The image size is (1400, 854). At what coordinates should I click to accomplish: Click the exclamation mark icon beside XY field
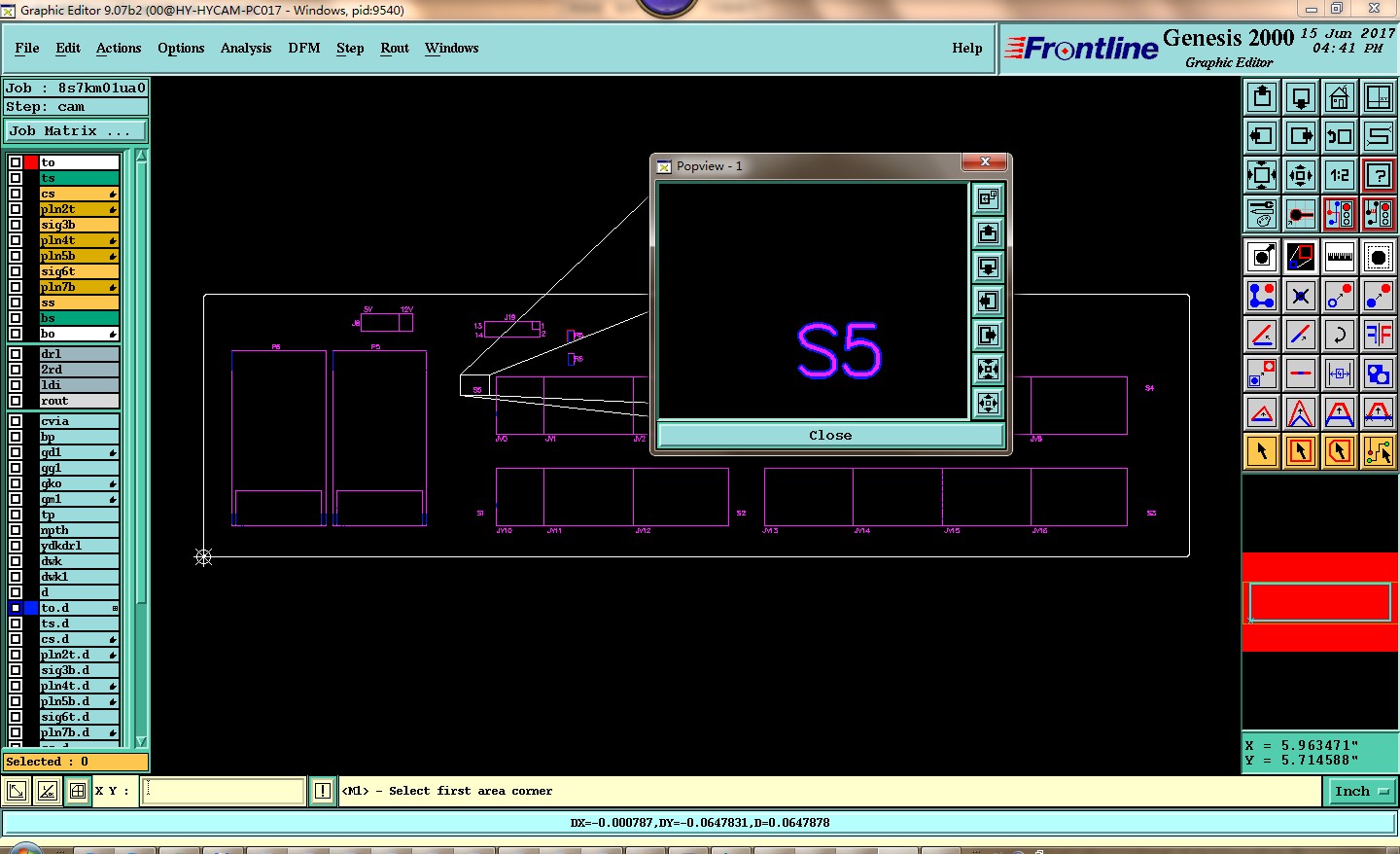[x=323, y=791]
